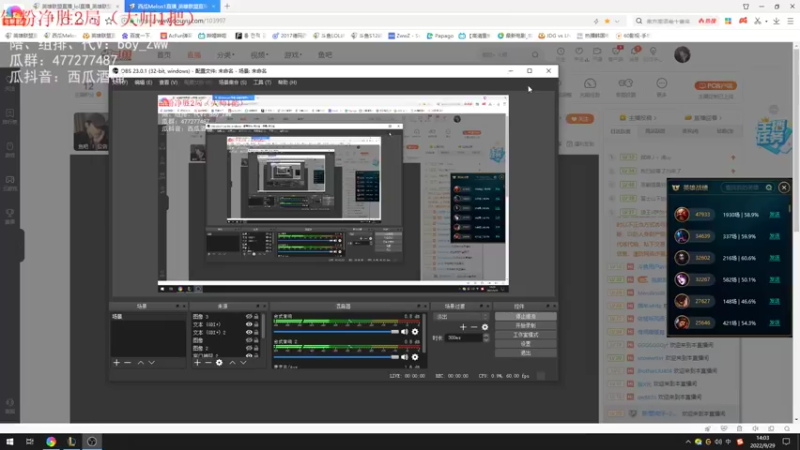
Task: Add scene transition with plus icon
Action: coord(463,327)
